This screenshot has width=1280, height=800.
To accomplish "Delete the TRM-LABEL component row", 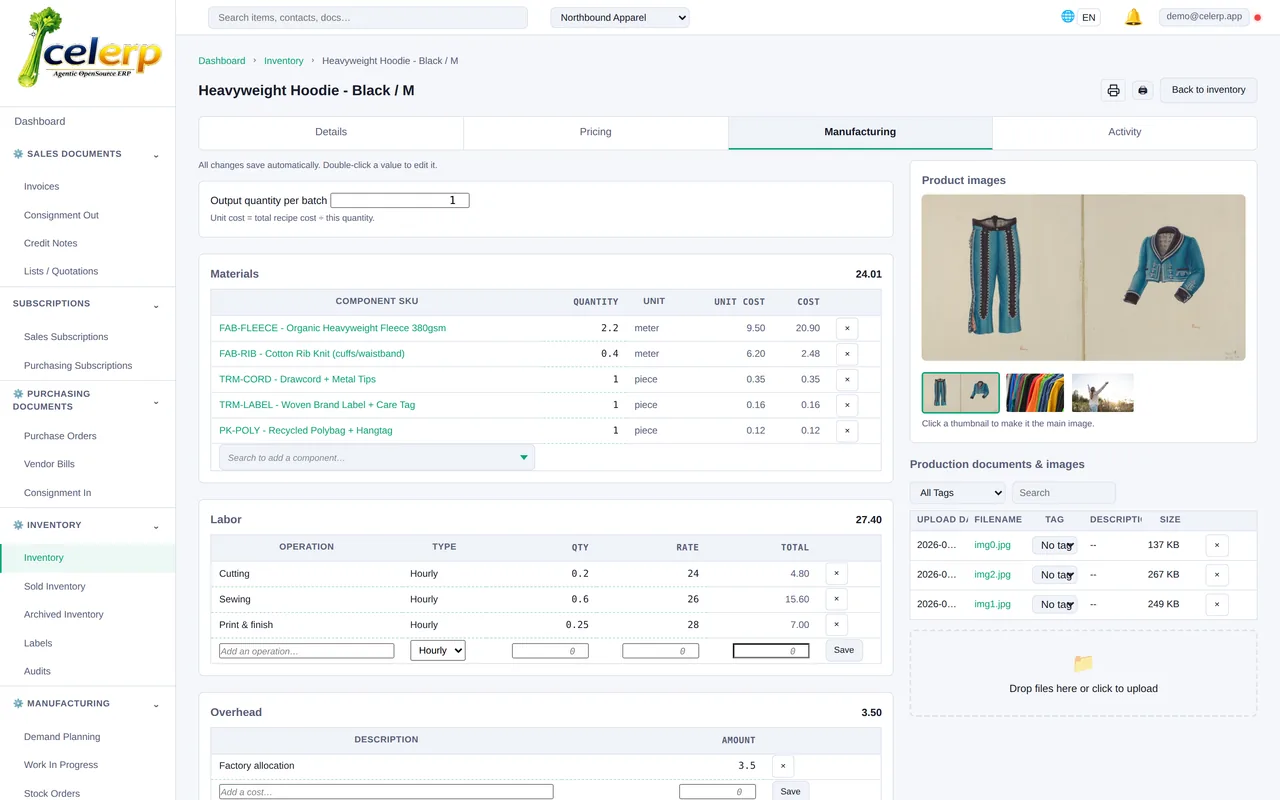I will (847, 405).
